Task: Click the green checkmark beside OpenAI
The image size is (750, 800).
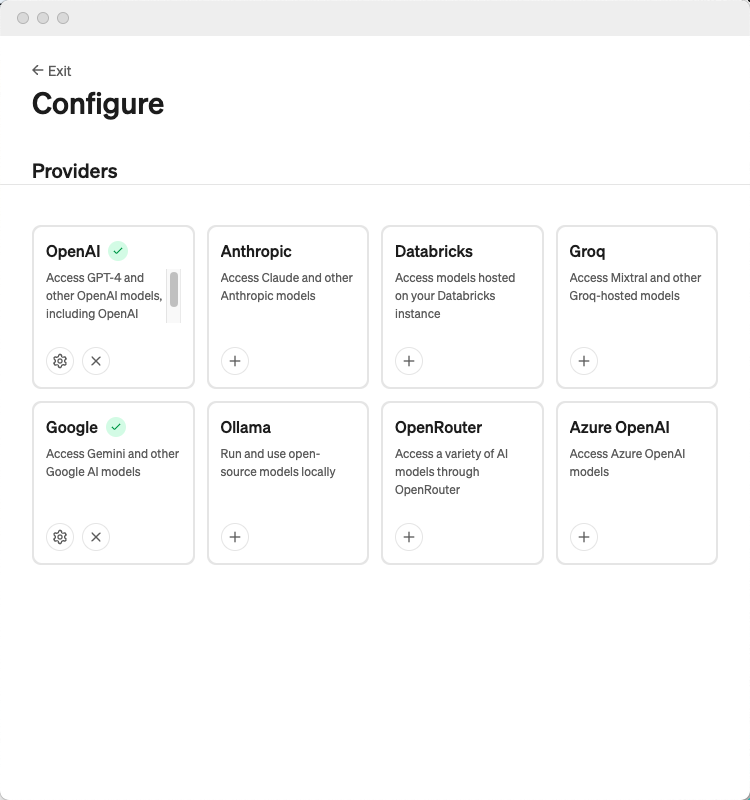Action: pyautogui.click(x=118, y=251)
